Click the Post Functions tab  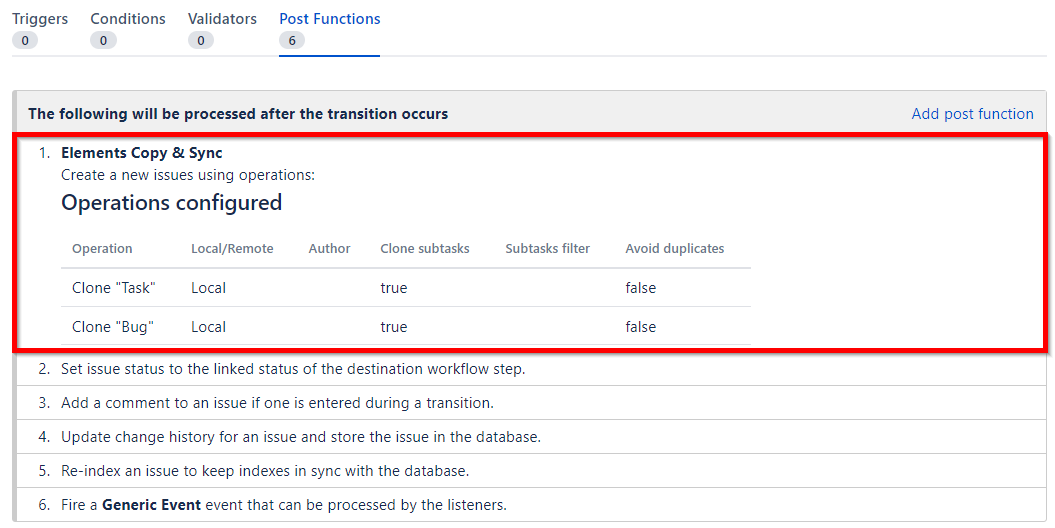pos(330,19)
